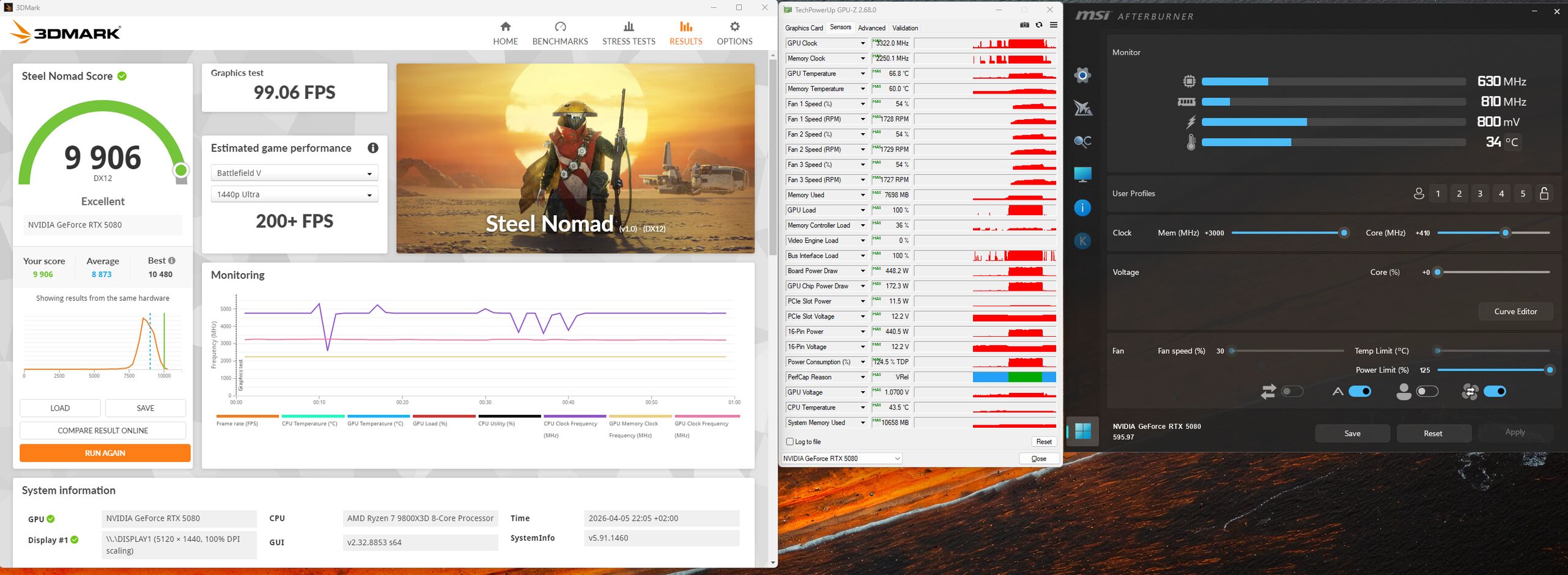
Task: Open the Validation tab in GPU-Z
Action: click(x=905, y=28)
